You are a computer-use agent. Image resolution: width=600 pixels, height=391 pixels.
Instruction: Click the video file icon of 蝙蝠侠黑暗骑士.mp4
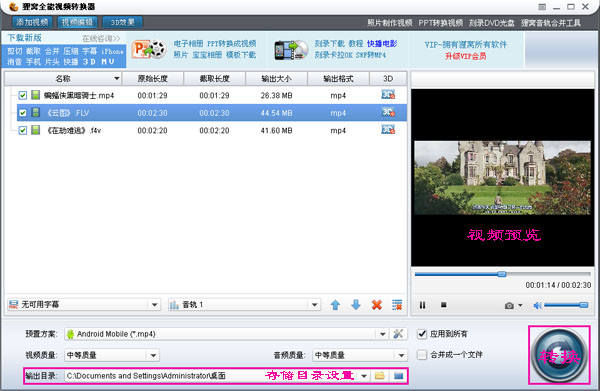pyautogui.click(x=36, y=95)
